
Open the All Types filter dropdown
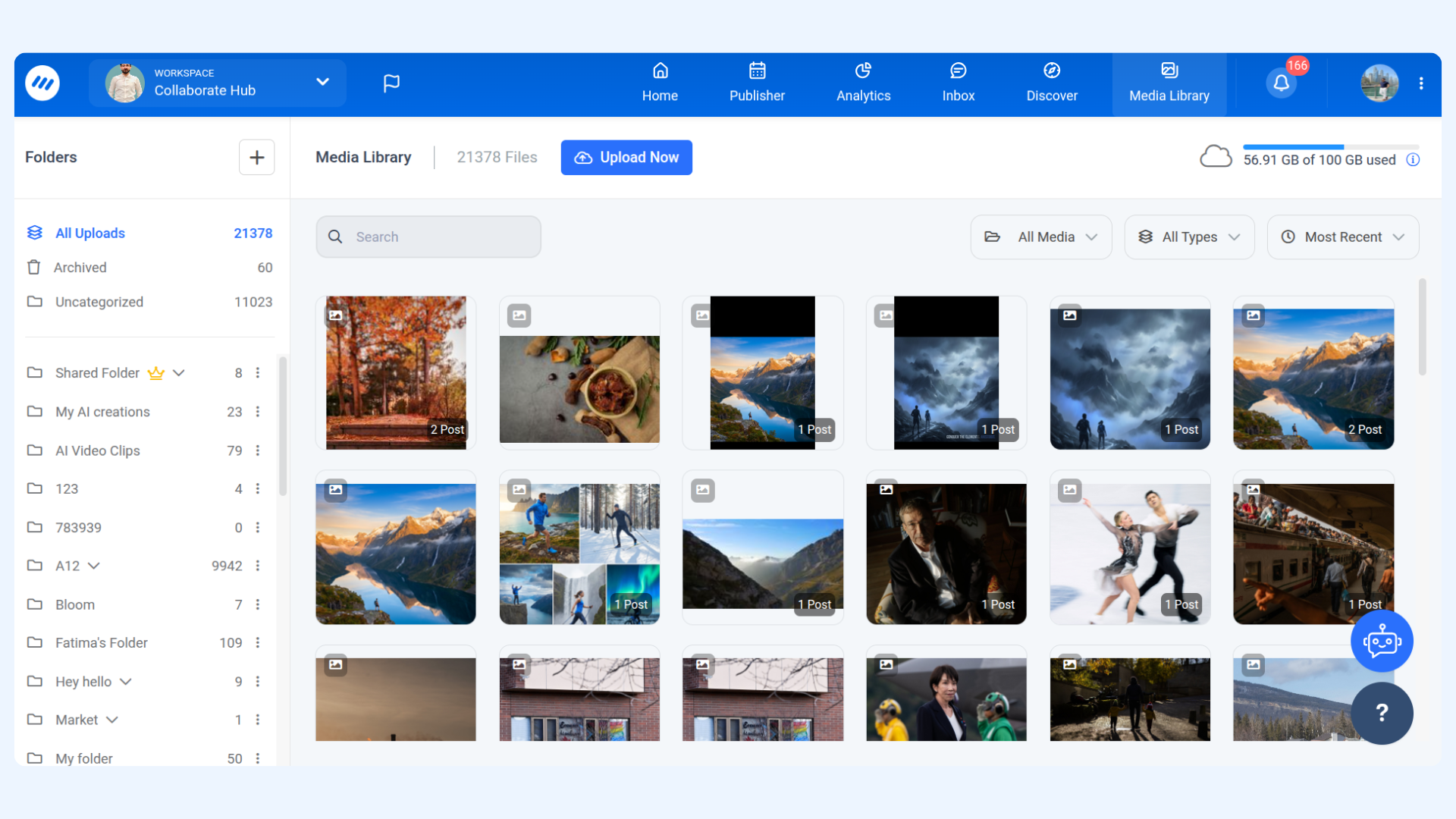click(1189, 237)
